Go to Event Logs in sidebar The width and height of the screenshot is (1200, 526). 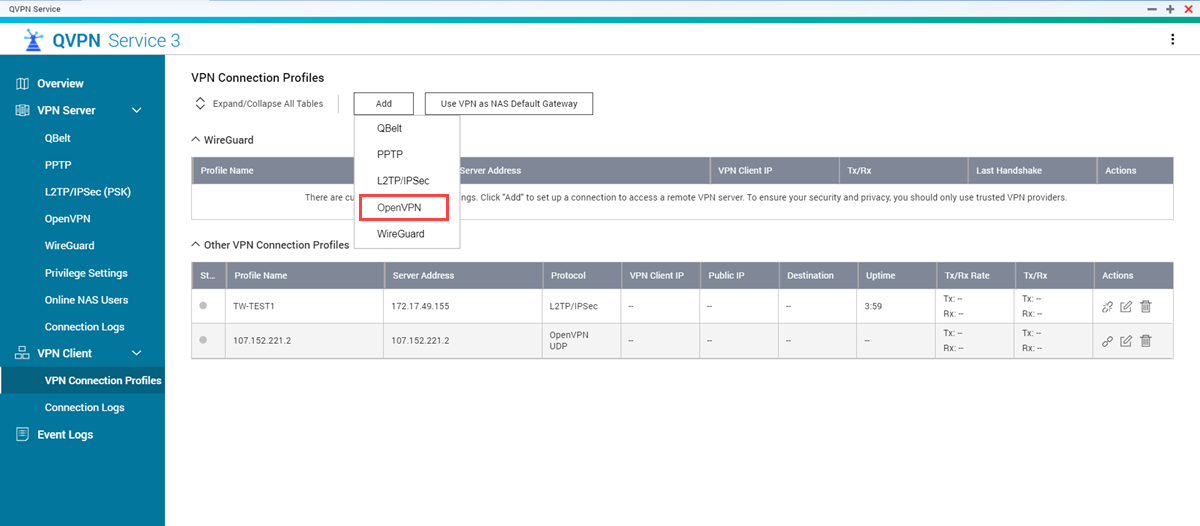point(65,434)
